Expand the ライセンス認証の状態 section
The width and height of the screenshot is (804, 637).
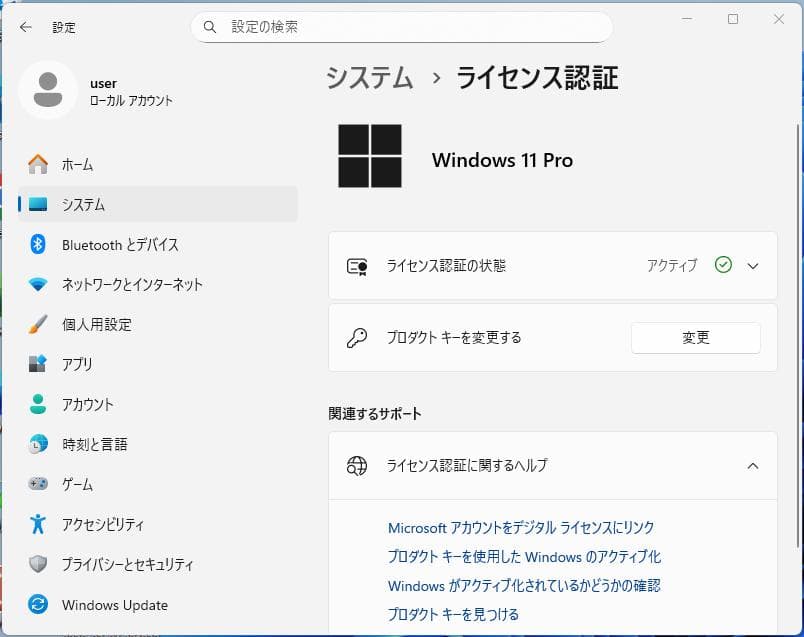pyautogui.click(x=753, y=265)
